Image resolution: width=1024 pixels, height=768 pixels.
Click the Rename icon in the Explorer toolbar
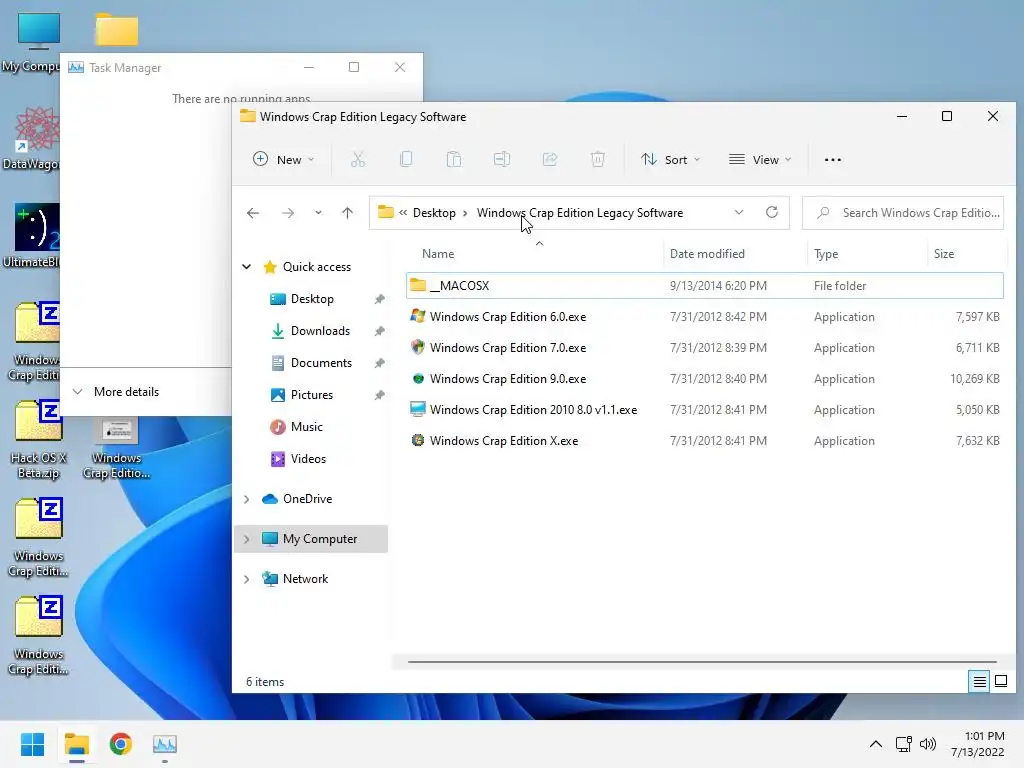pyautogui.click(x=502, y=159)
